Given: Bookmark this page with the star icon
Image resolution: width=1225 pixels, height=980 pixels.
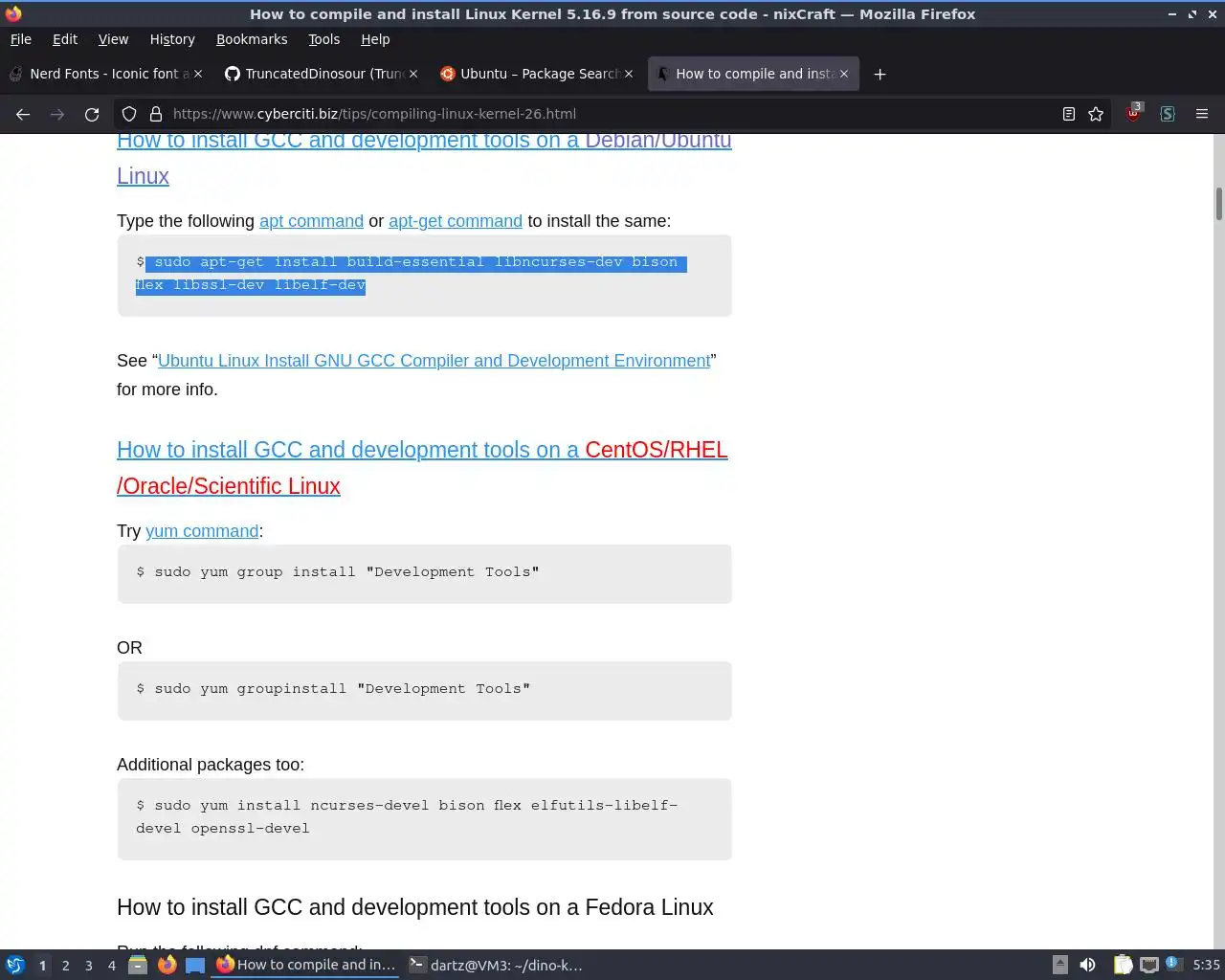Looking at the screenshot, I should (x=1096, y=114).
